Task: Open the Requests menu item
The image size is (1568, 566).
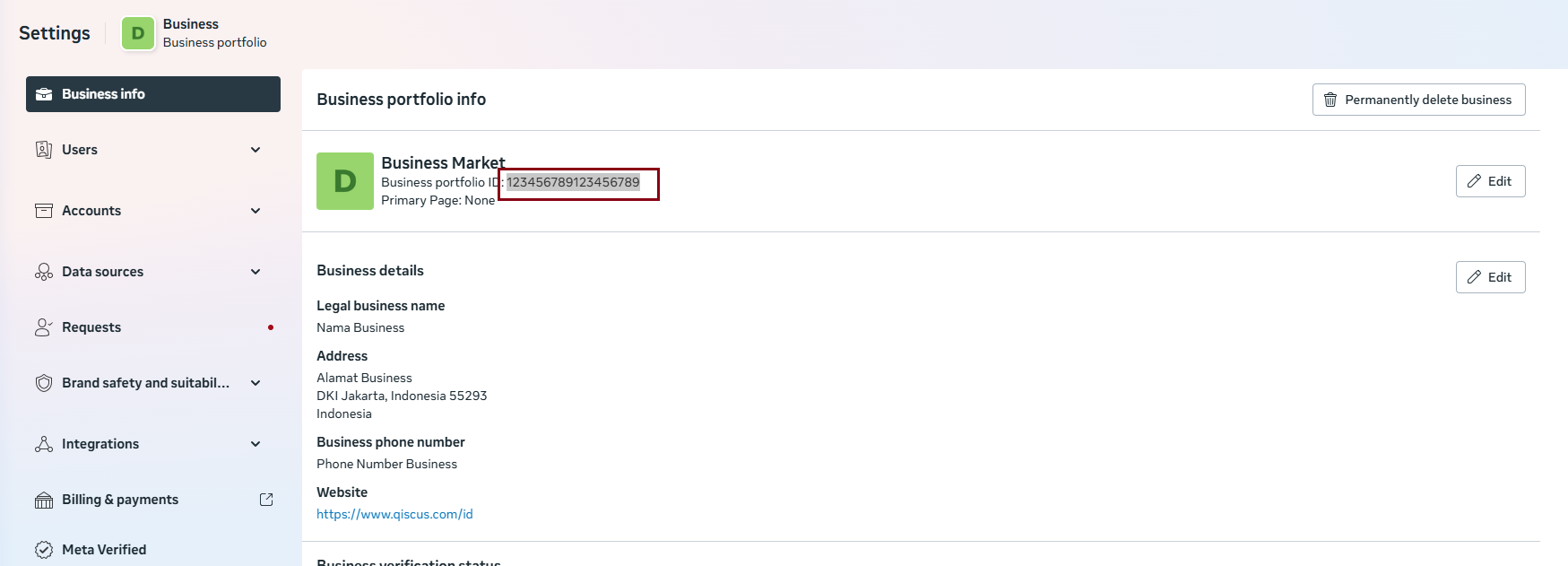Action: [91, 327]
